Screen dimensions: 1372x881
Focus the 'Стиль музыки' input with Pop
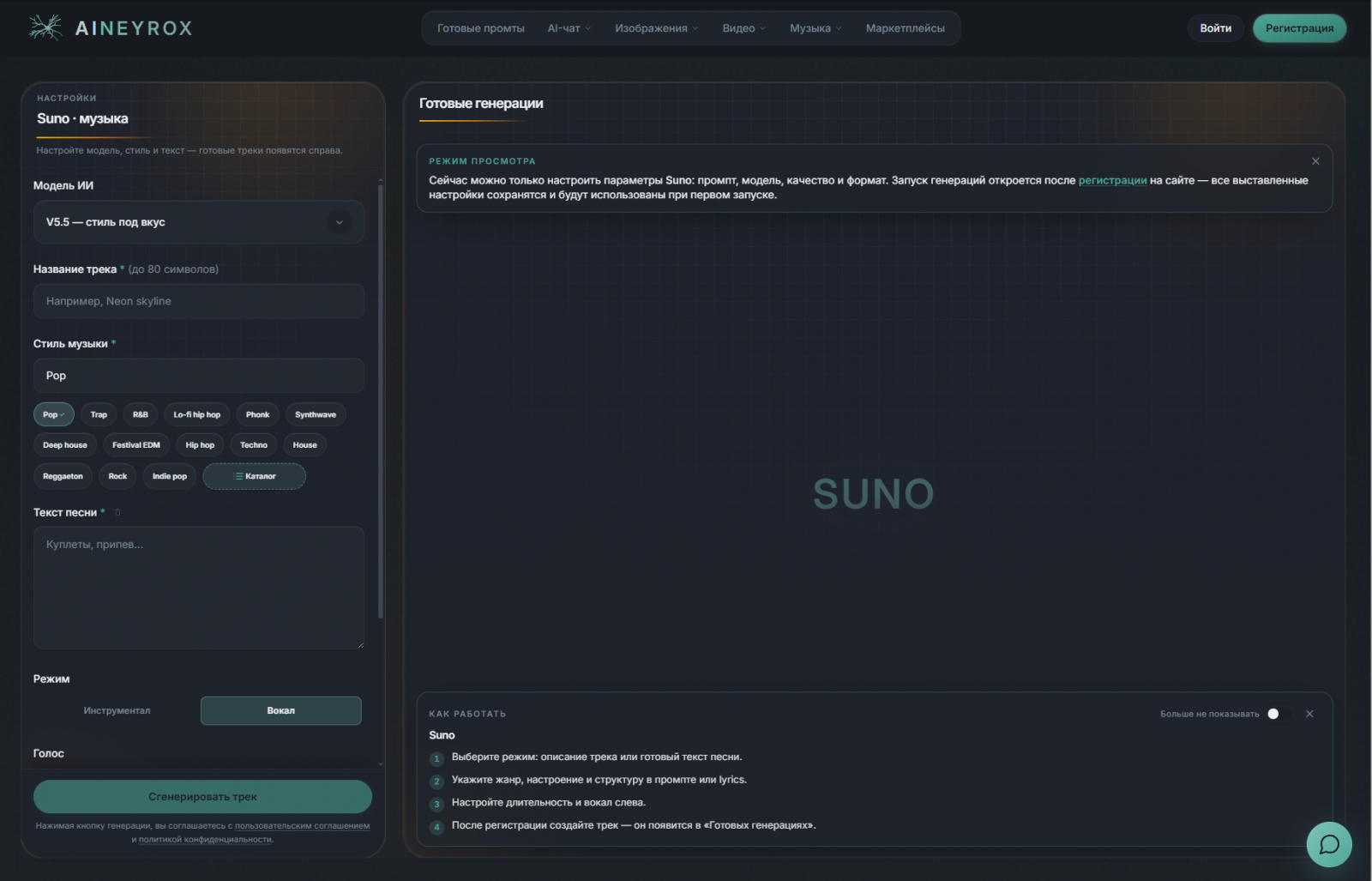199,376
